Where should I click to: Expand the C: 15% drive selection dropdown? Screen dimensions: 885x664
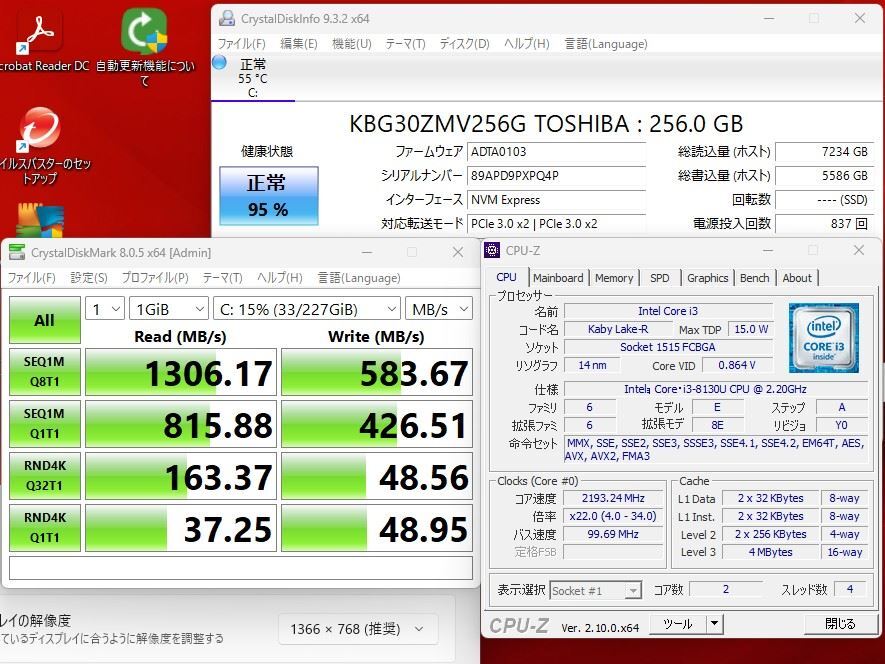click(x=306, y=309)
